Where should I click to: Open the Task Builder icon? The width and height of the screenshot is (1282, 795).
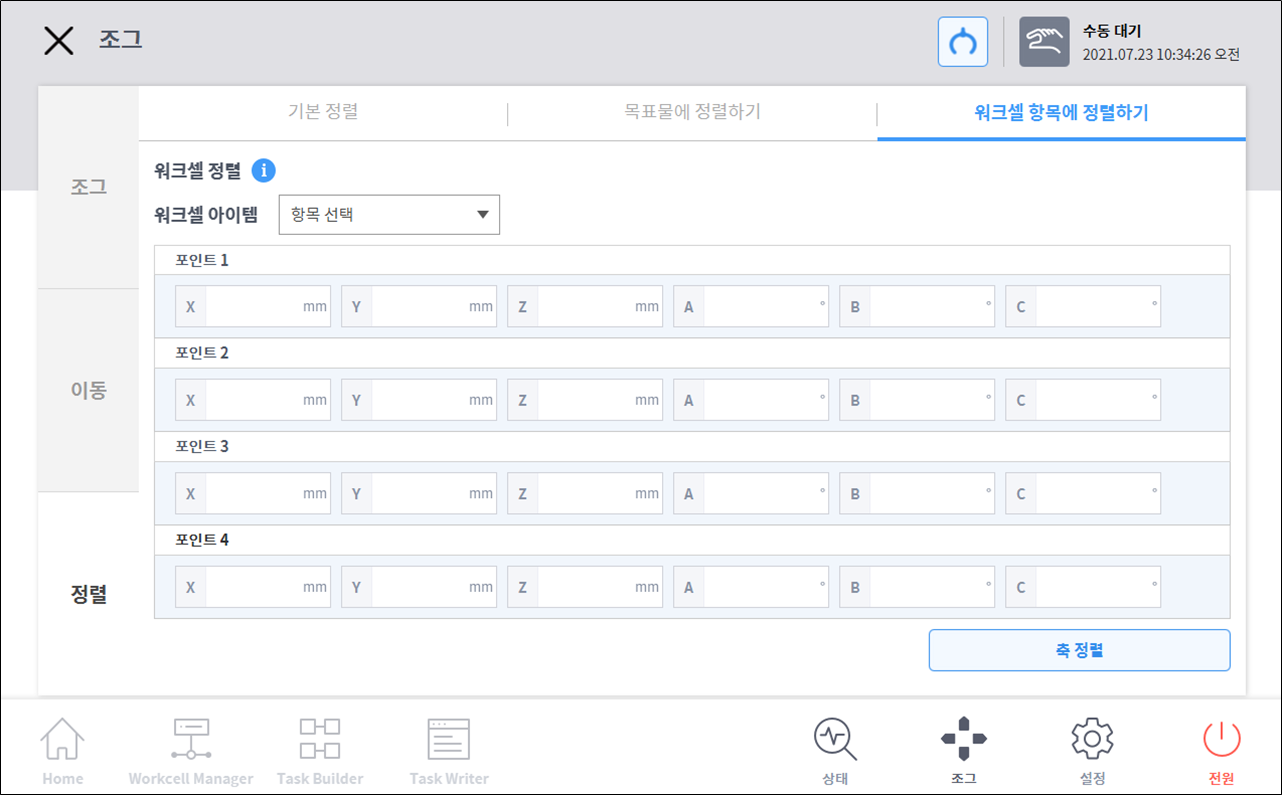320,741
